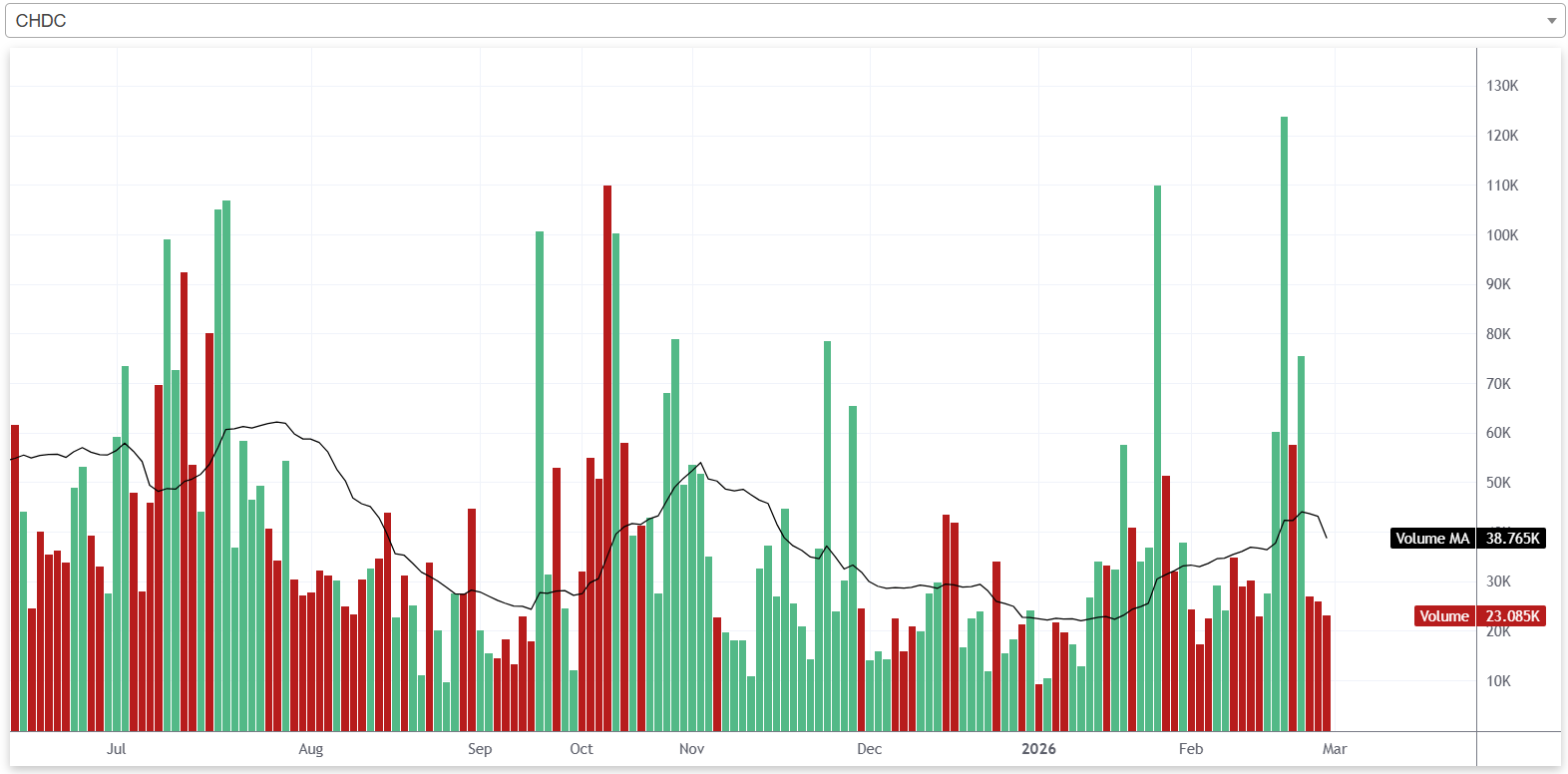Click the bold 2026 year label
The image size is (1568, 774).
point(1038,749)
